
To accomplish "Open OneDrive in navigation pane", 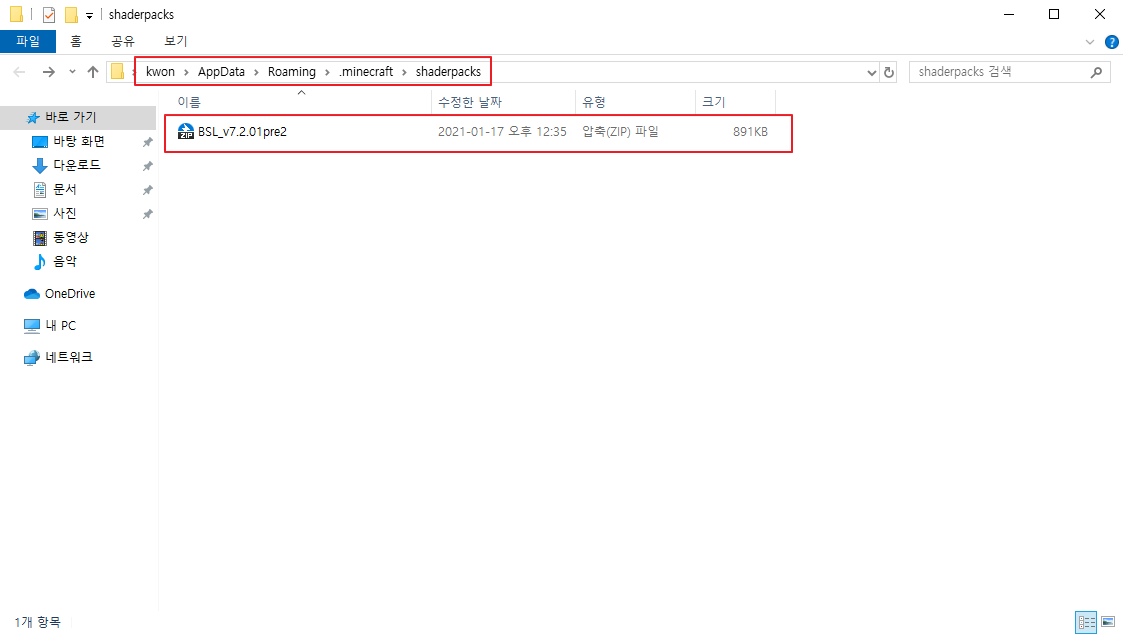I will (69, 294).
